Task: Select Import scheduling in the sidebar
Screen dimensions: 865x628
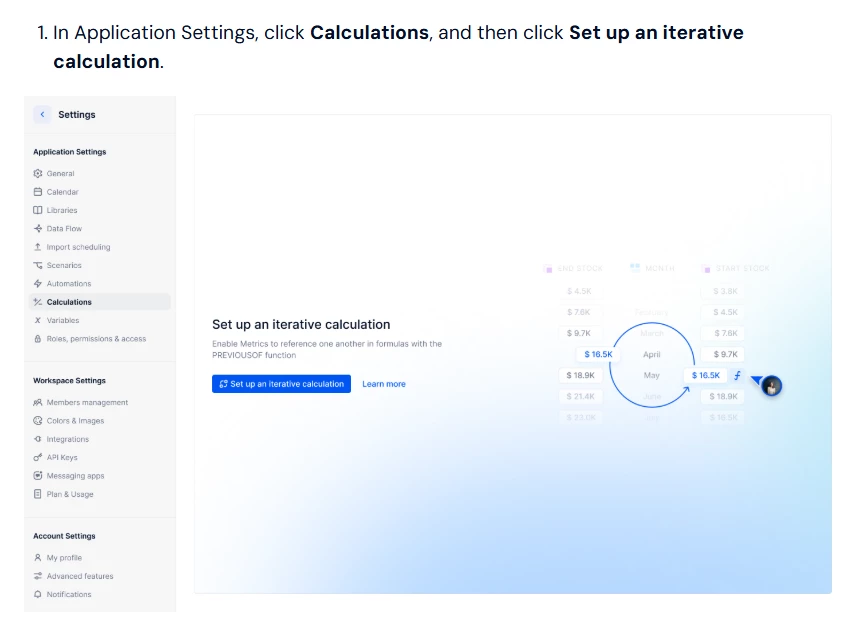Action: coord(78,247)
